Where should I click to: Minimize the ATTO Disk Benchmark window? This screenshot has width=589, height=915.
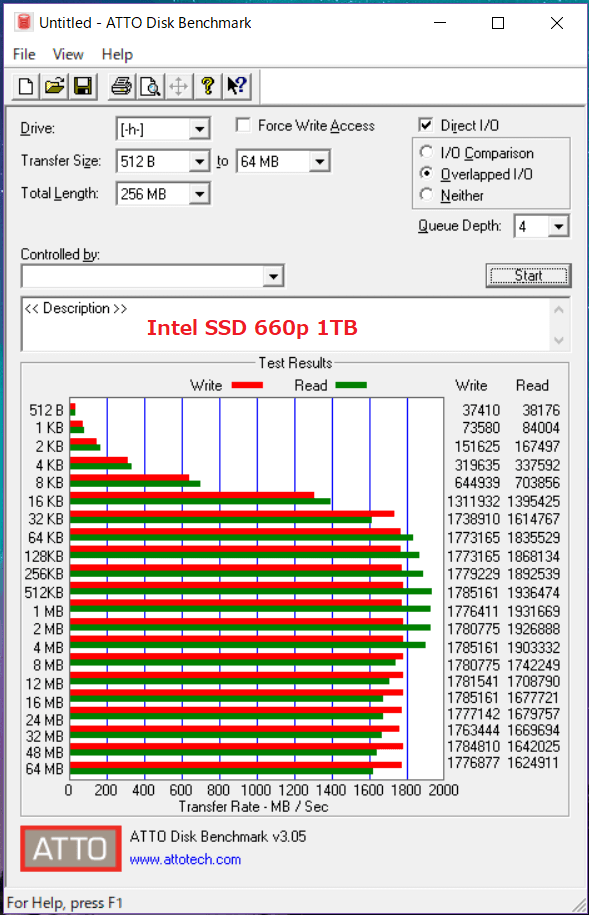[440, 23]
